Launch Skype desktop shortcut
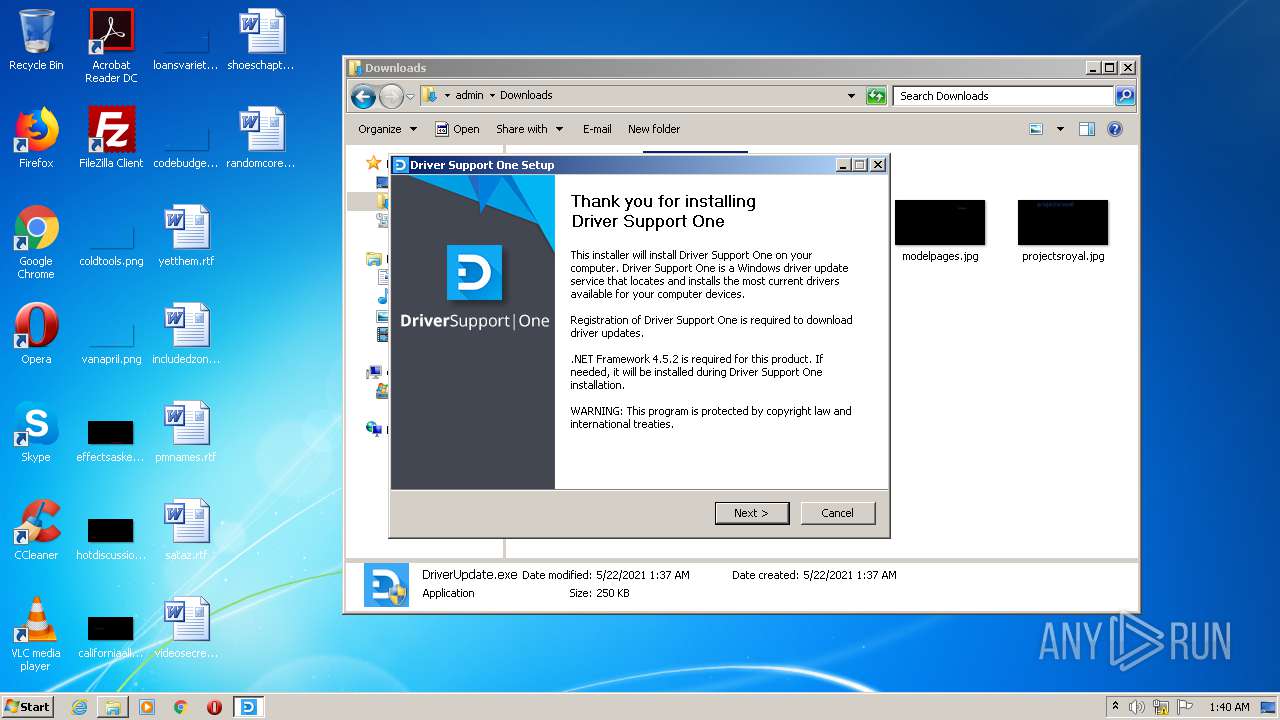This screenshot has width=1280, height=720. (x=36, y=432)
